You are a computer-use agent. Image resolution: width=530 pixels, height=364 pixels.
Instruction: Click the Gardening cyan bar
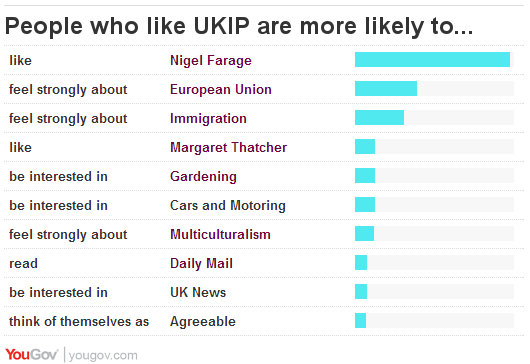click(365, 175)
